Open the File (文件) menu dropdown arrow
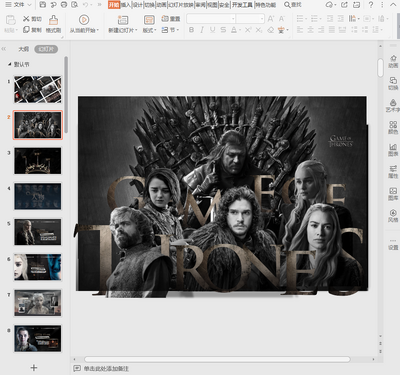This screenshot has height=375, width=400. [29, 5]
